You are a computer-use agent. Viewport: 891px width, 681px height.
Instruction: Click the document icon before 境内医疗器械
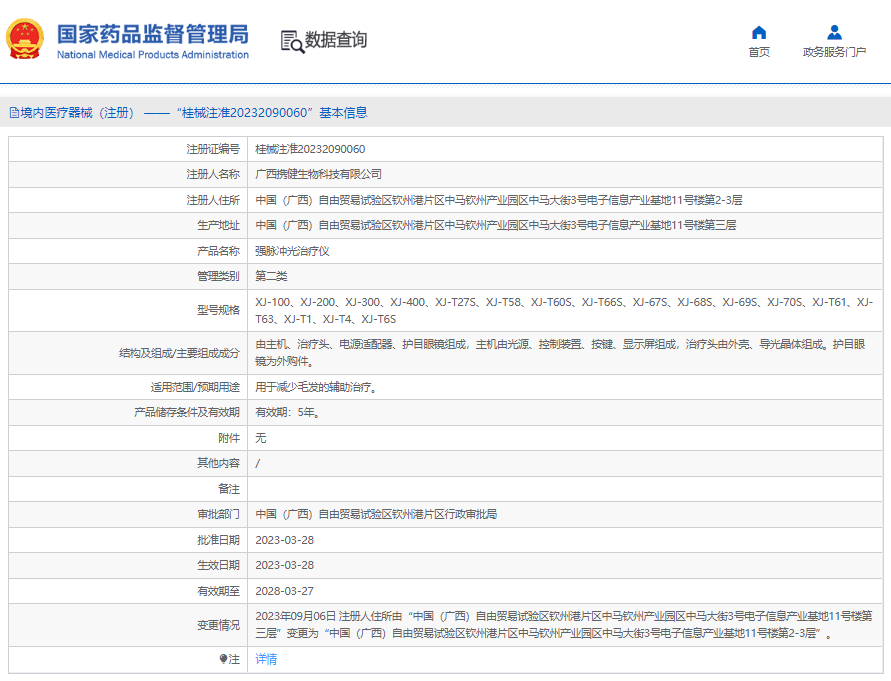point(14,113)
